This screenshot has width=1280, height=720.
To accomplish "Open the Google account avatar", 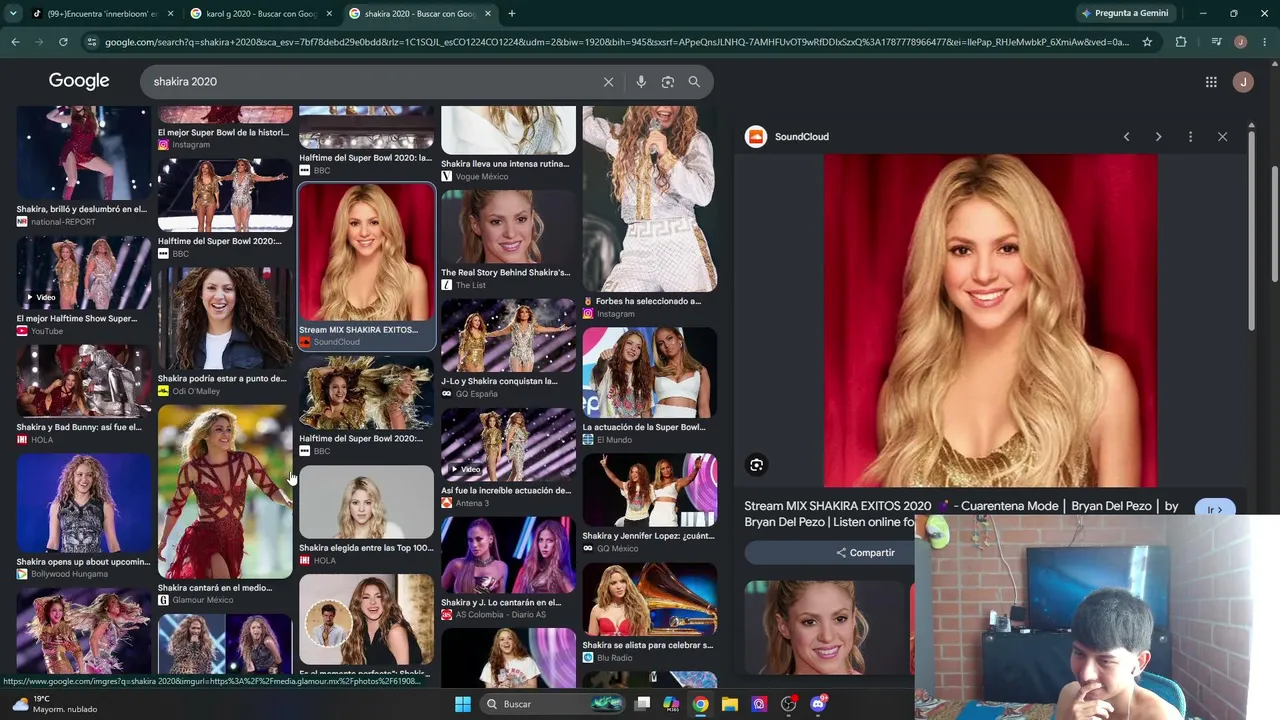I will point(1243,82).
